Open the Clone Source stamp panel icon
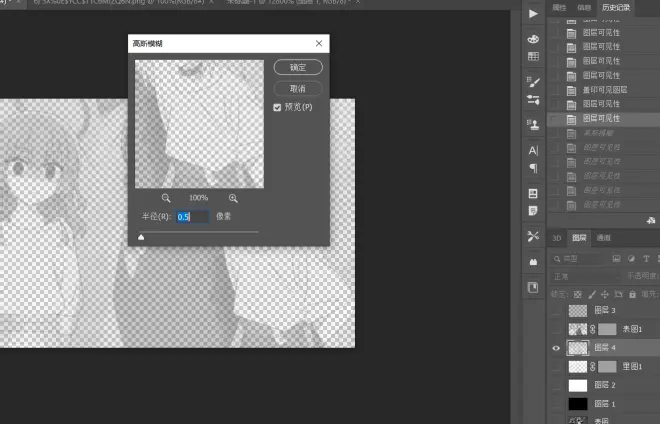Screen dimensions: 660x424 click(533, 125)
